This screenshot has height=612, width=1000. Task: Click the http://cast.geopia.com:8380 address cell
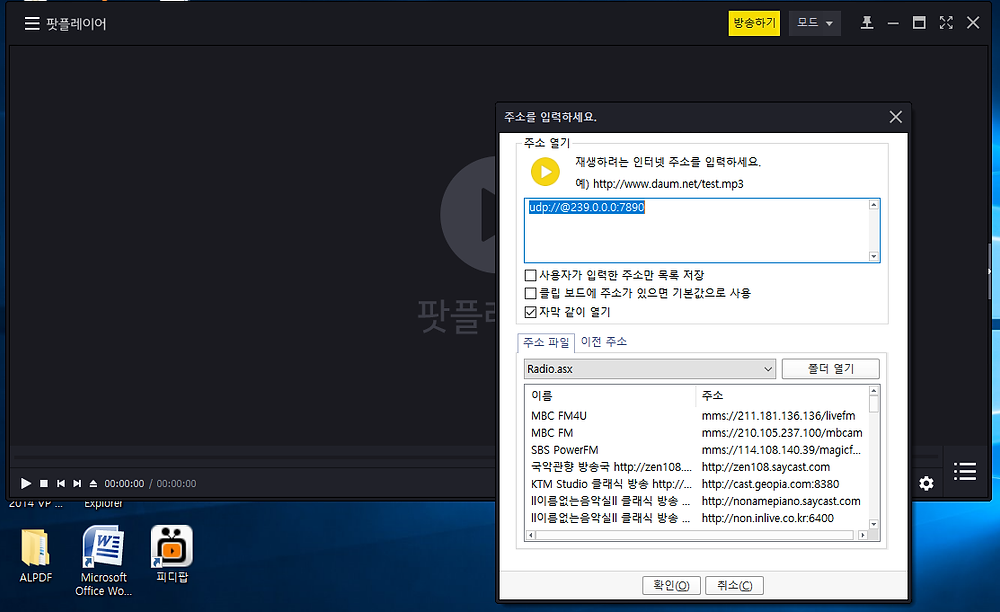(x=770, y=484)
